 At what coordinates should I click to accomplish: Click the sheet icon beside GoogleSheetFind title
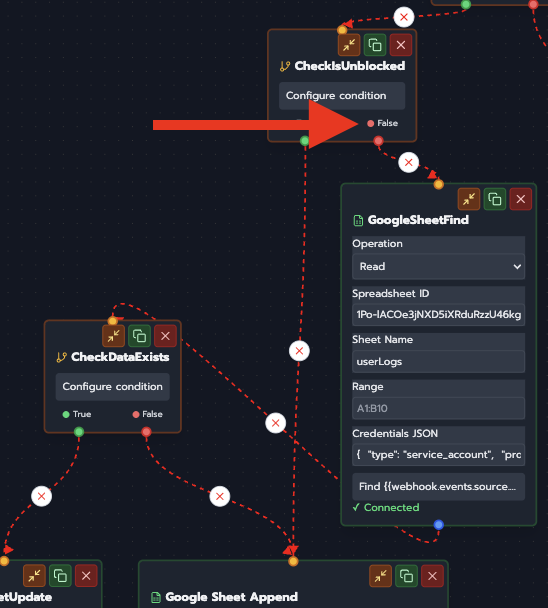[x=358, y=220]
